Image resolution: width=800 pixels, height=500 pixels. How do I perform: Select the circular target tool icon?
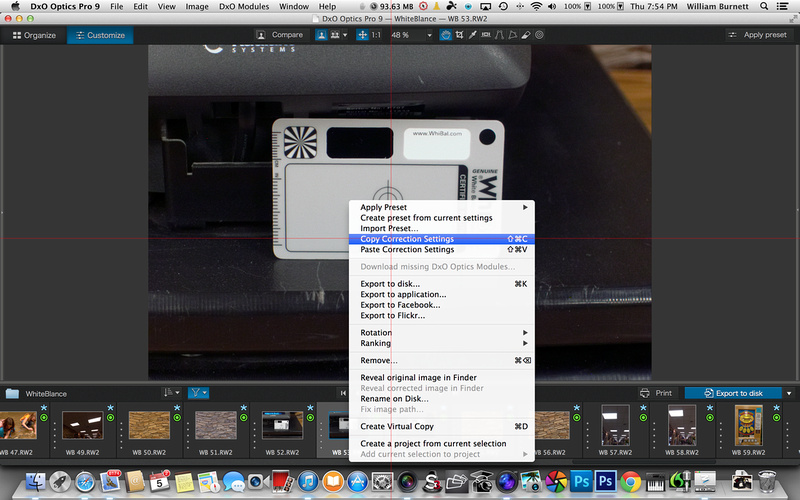(539, 35)
